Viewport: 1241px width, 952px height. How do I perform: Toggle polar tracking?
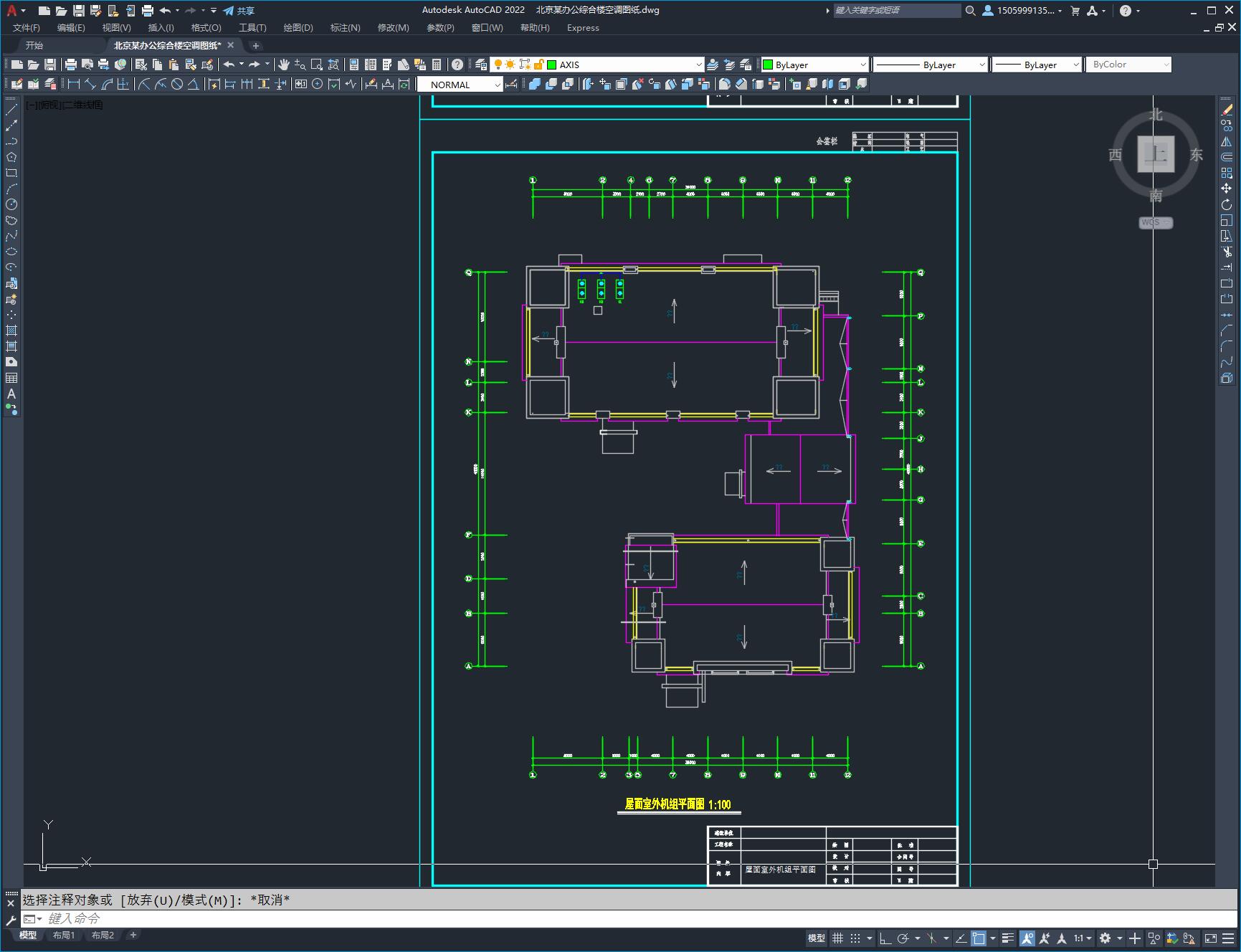click(x=903, y=938)
